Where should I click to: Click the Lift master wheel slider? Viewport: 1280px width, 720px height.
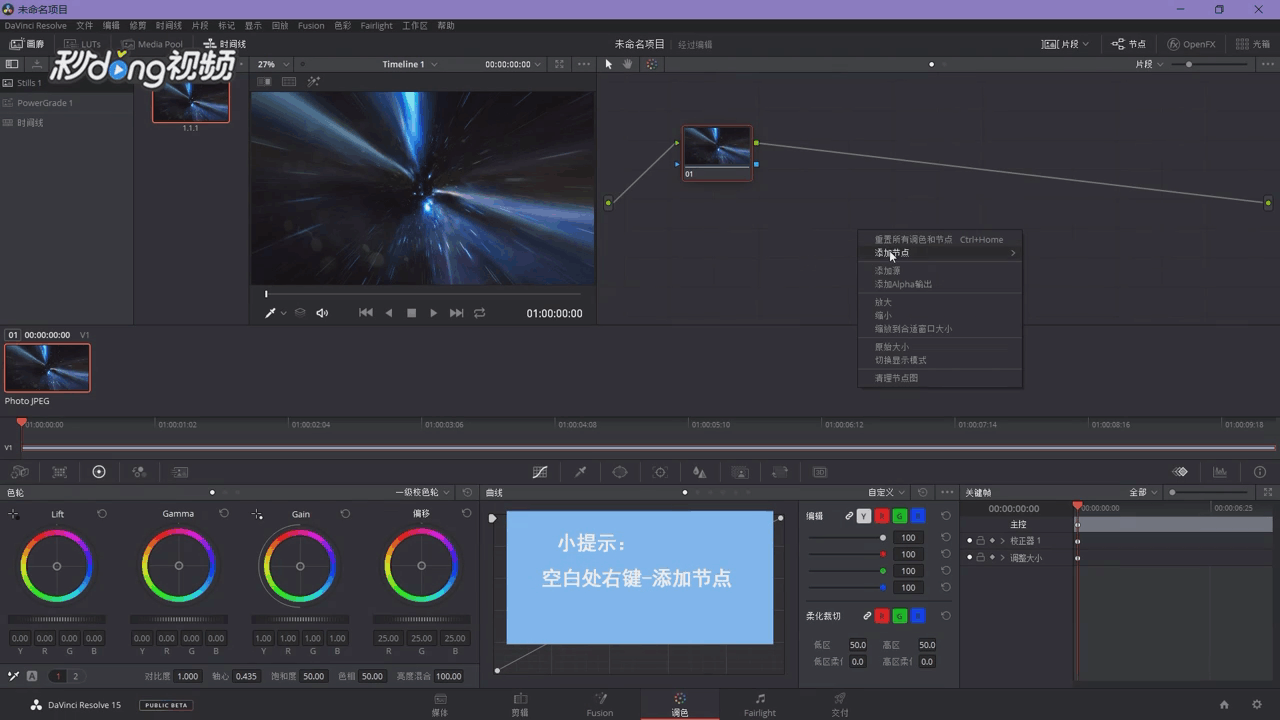57,619
